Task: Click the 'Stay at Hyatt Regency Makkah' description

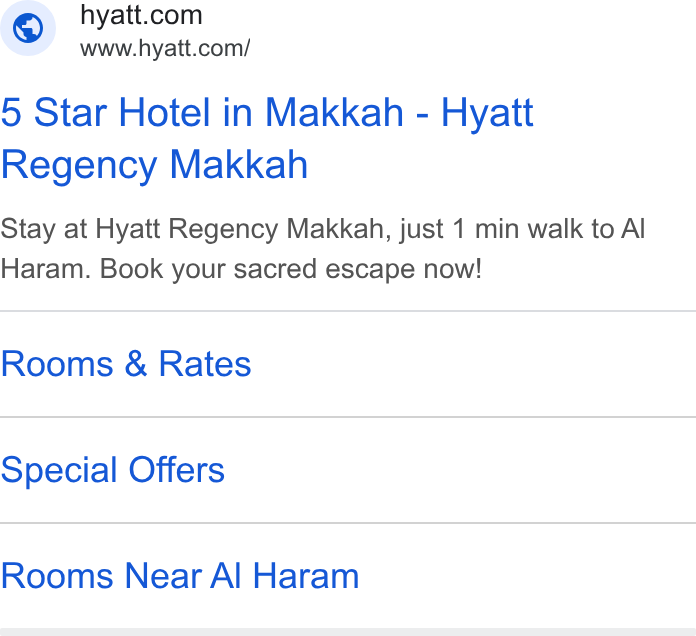Action: pyautogui.click(x=322, y=249)
